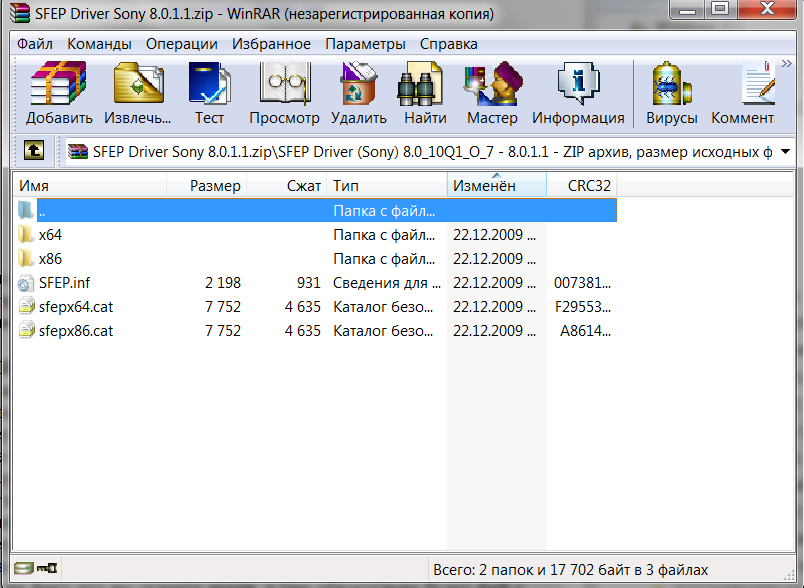Sort by Имя column header

[90, 186]
